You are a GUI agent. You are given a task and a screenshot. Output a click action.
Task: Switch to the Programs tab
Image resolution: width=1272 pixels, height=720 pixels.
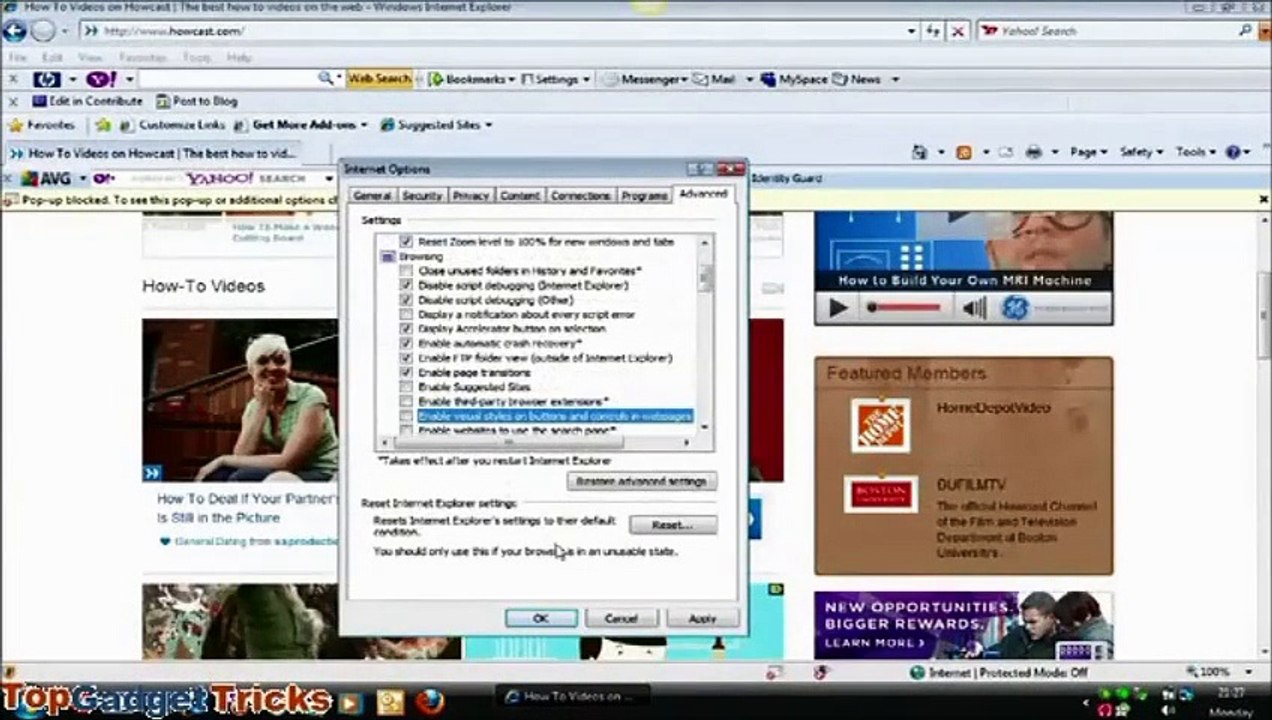click(x=644, y=196)
